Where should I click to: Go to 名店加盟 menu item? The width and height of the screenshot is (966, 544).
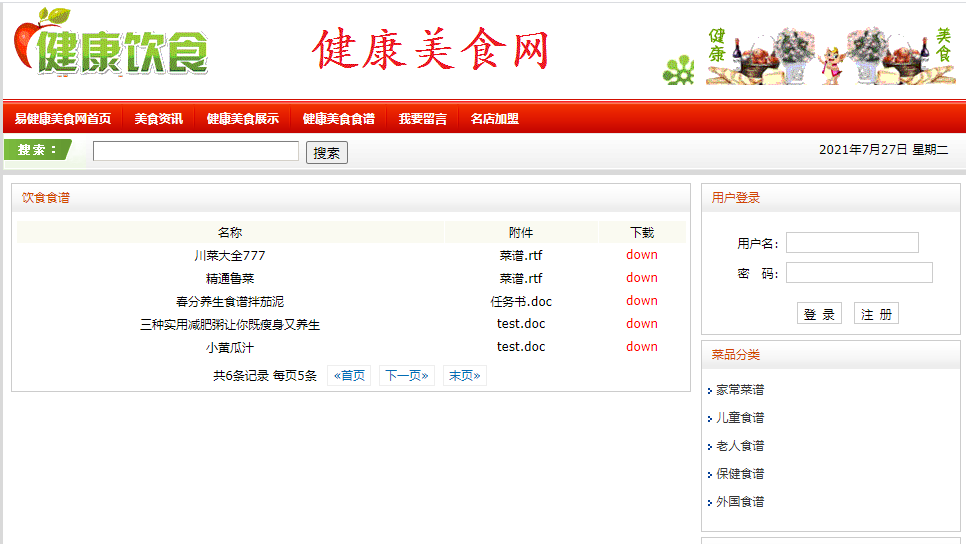click(495, 118)
